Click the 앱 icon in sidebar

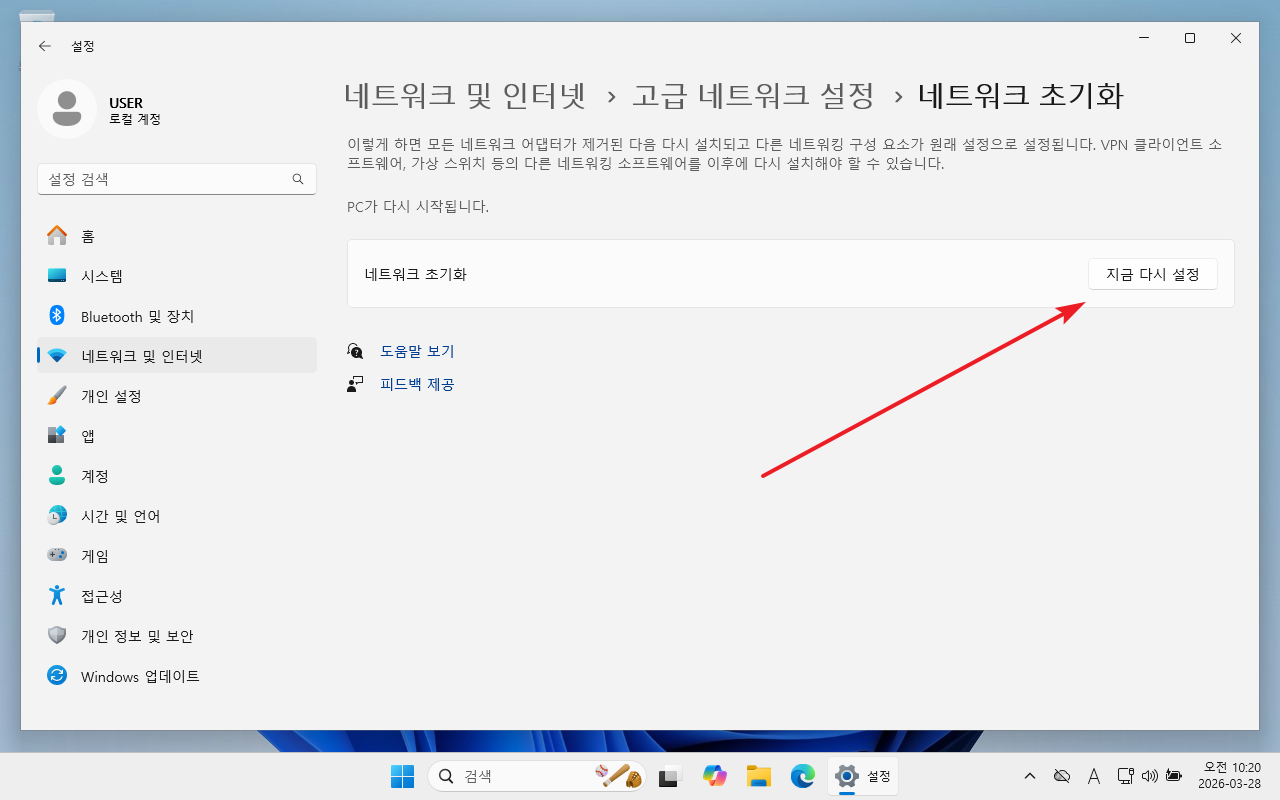57,436
